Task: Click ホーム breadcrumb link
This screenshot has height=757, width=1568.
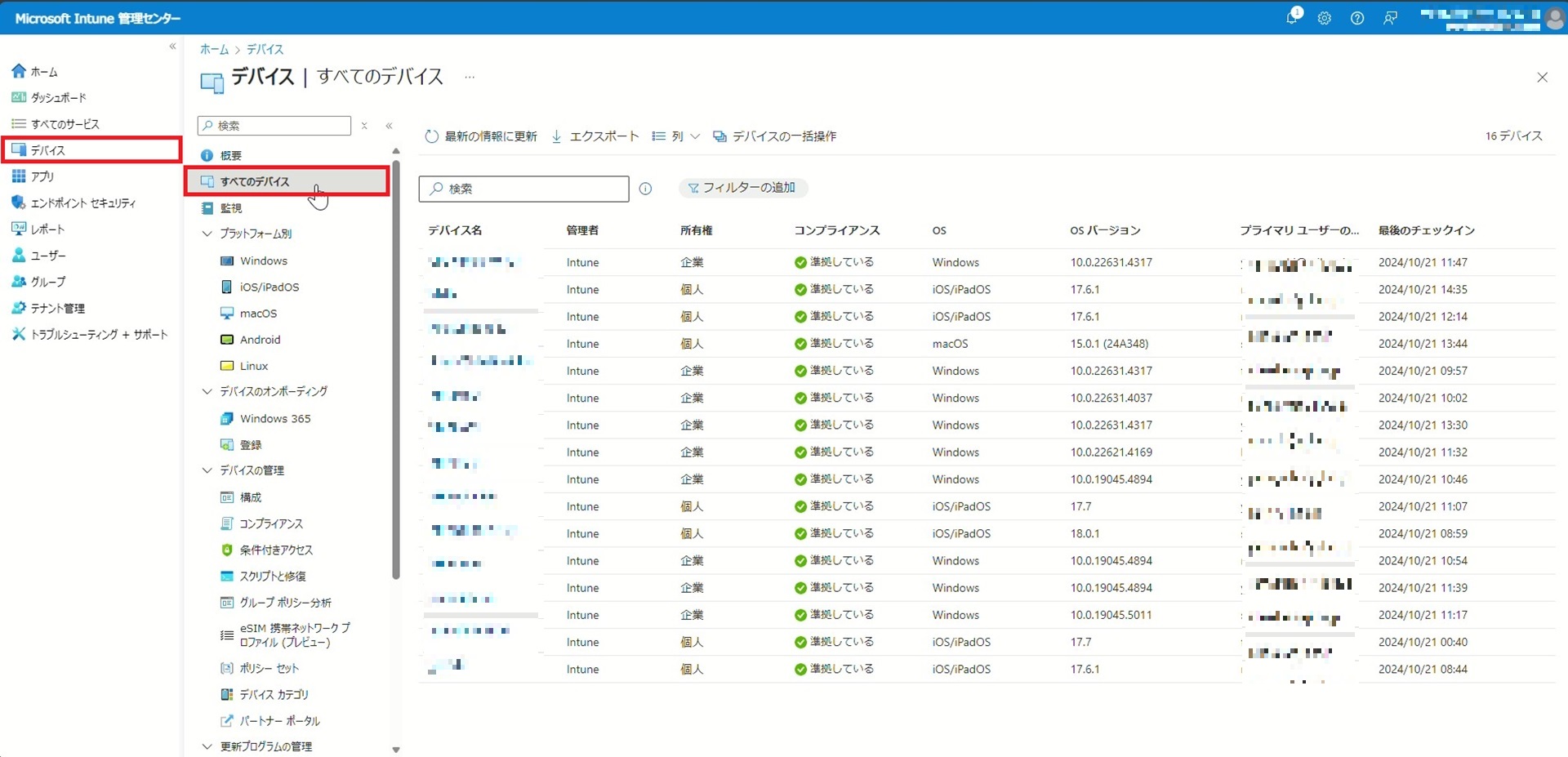Action: 214,50
